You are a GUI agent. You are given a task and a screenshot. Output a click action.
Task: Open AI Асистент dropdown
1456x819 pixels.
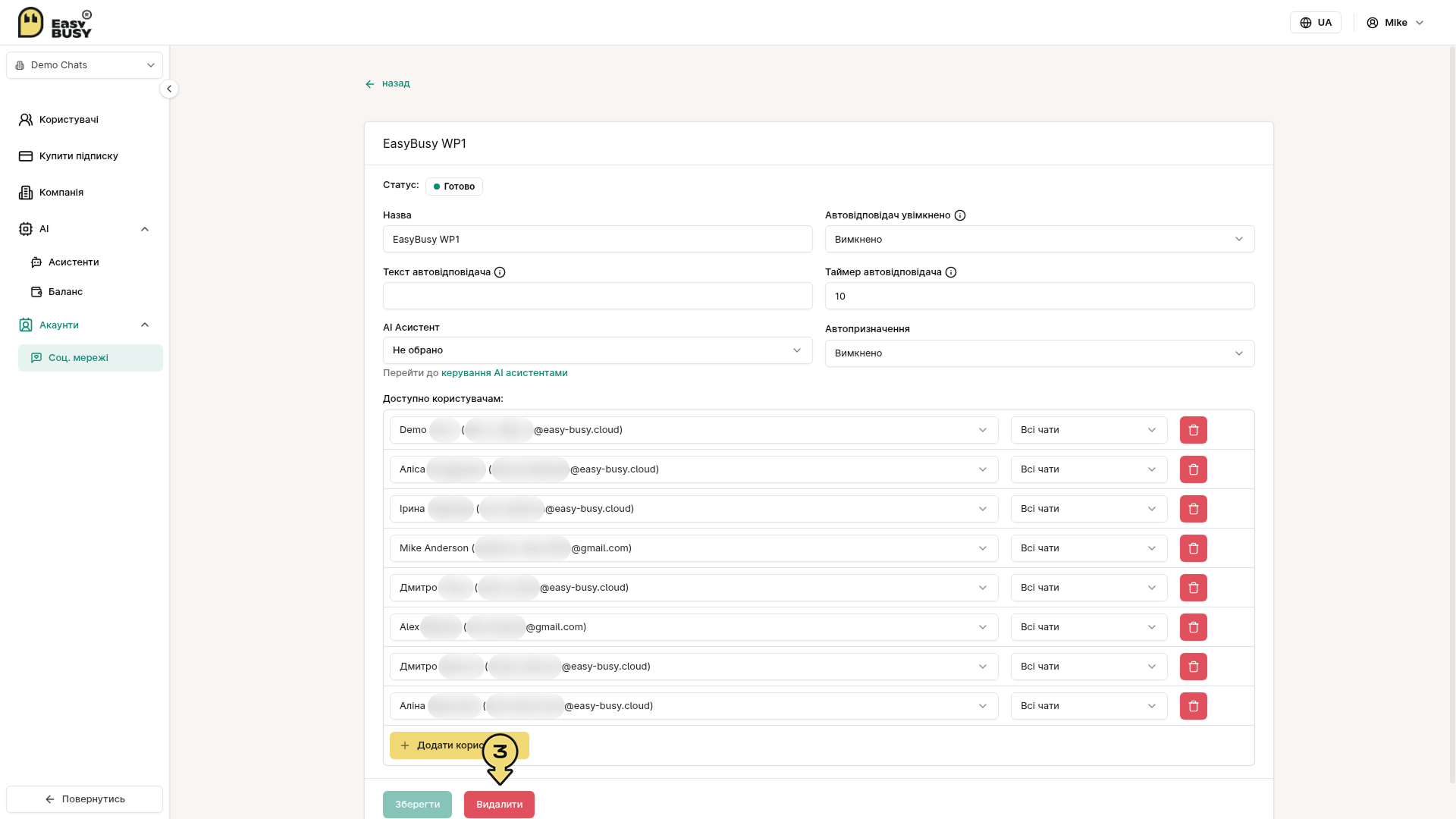click(x=598, y=350)
